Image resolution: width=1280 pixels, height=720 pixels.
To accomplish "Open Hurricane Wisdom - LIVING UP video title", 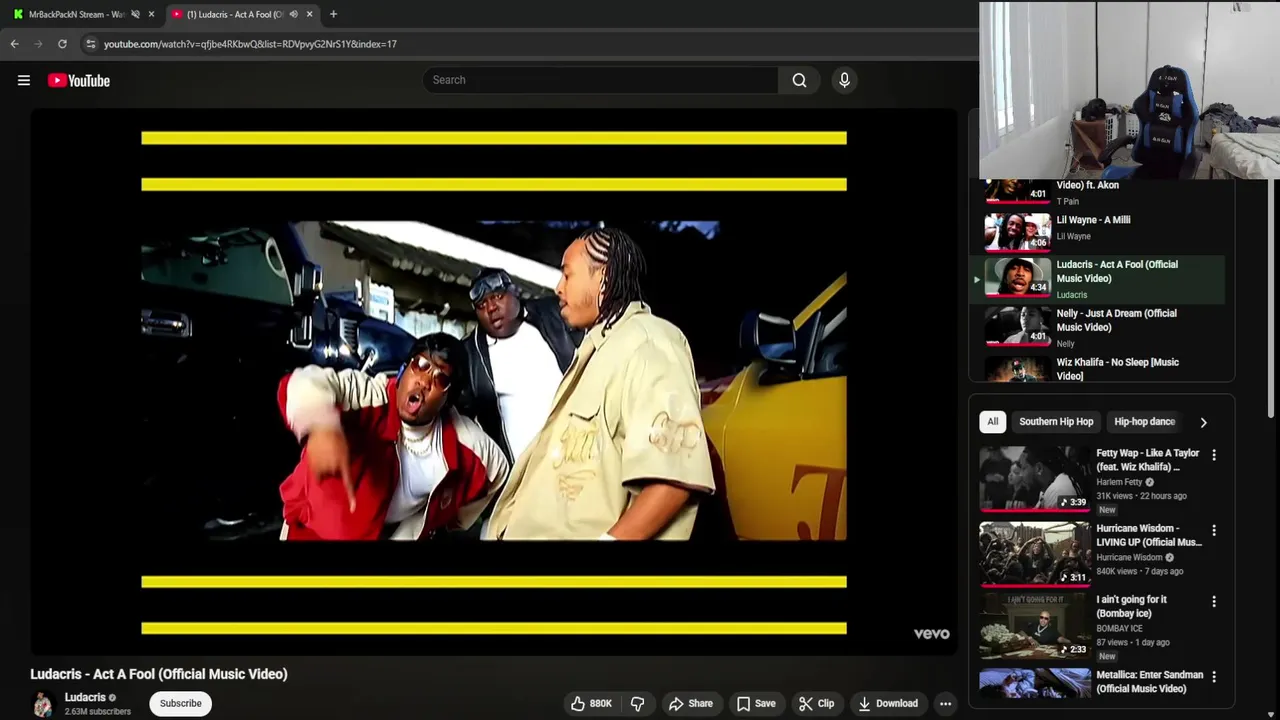I will tap(1148, 535).
